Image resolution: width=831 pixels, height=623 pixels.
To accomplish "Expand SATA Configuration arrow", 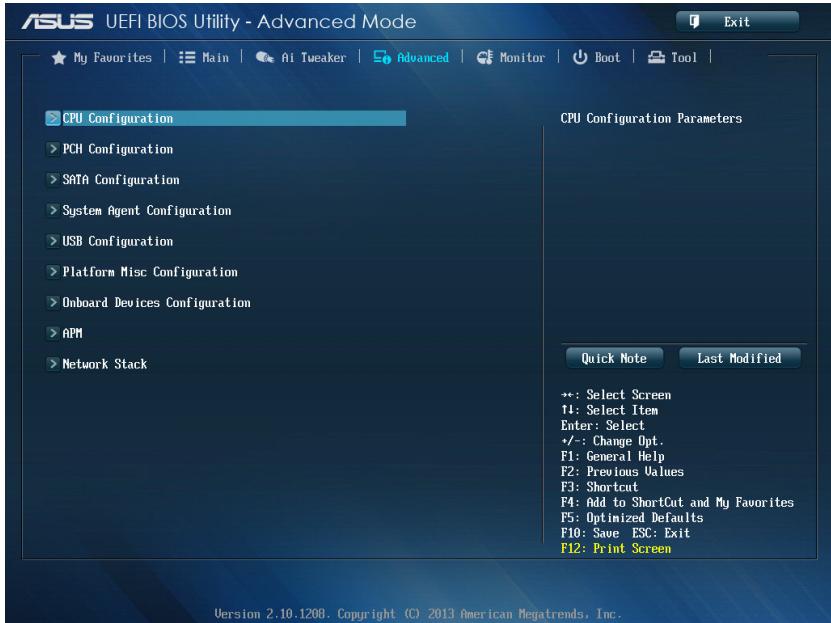I will [x=52, y=180].
